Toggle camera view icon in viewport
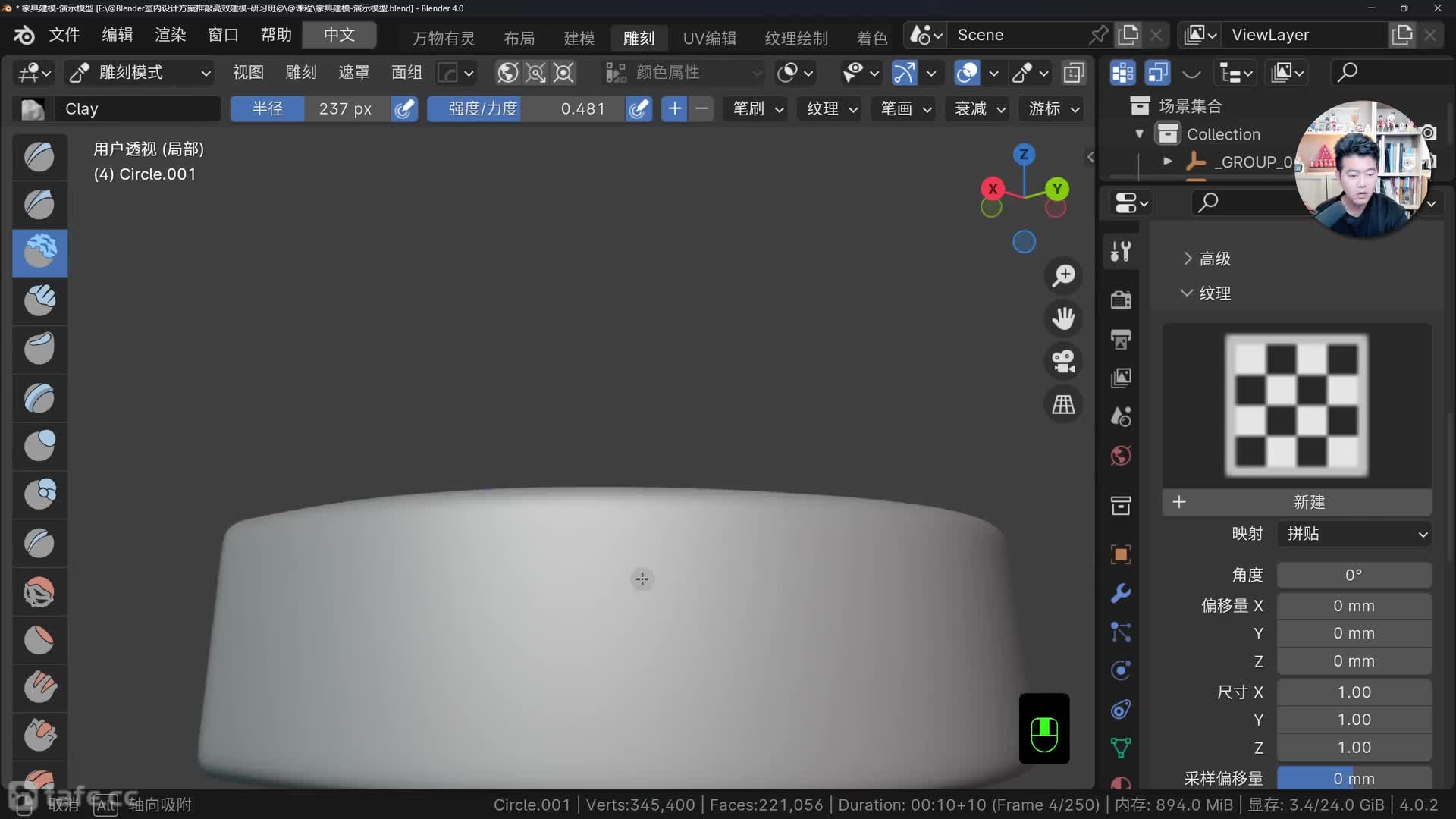The width and height of the screenshot is (1456, 819). pyautogui.click(x=1063, y=362)
